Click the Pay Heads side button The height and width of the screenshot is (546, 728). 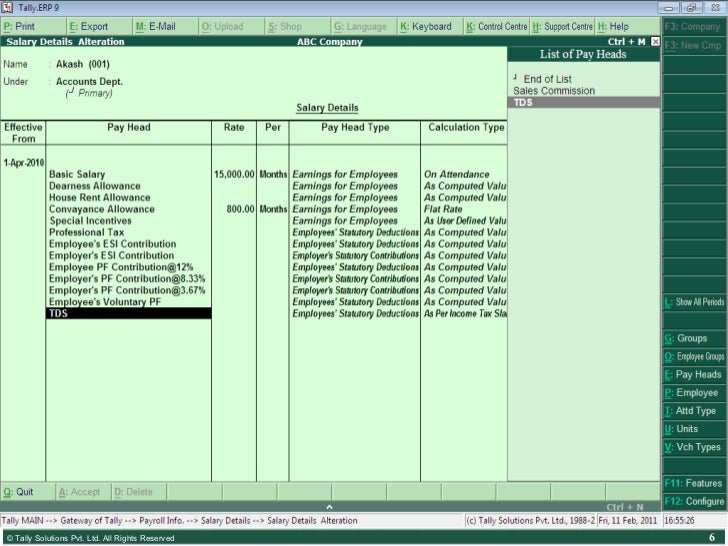[x=693, y=374]
